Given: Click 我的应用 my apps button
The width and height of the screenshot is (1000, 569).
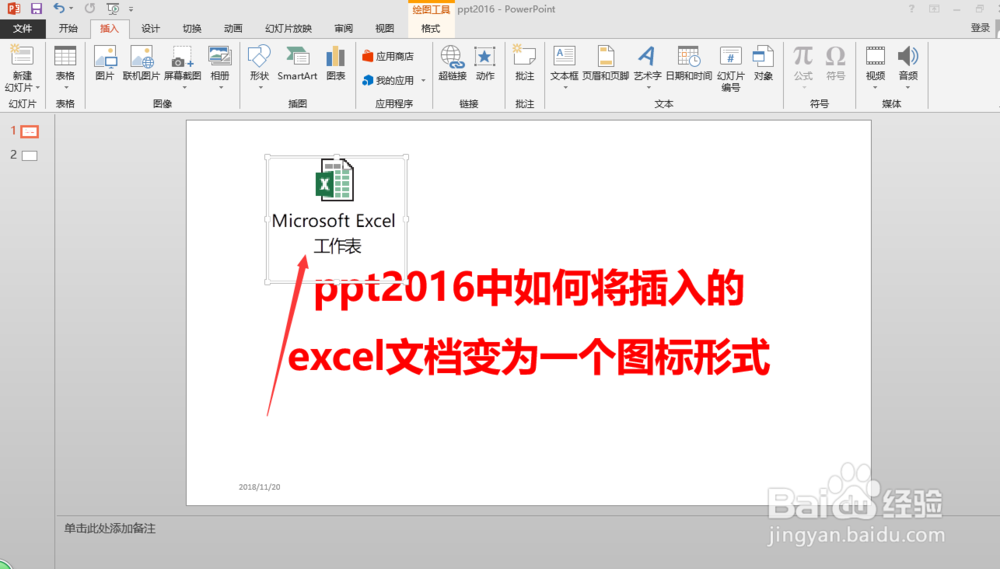Looking at the screenshot, I should click(388, 80).
